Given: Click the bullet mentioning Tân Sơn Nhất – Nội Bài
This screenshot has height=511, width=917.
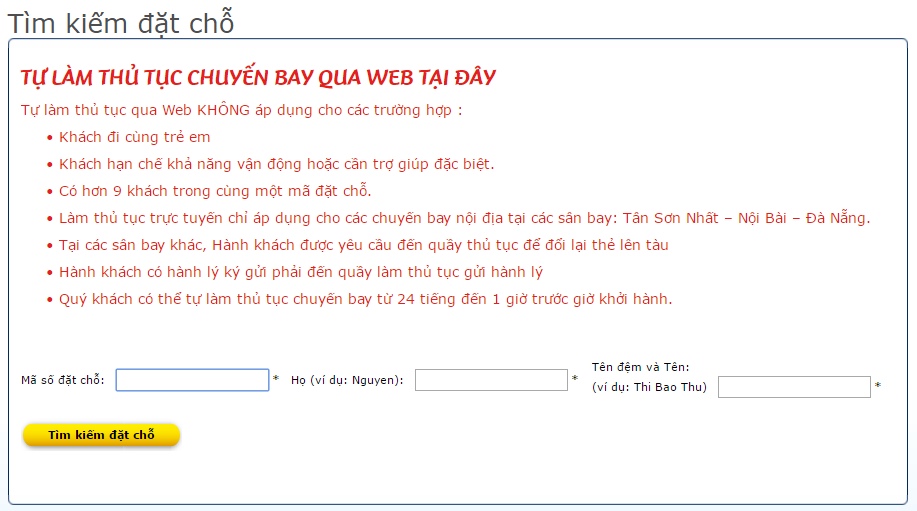Looking at the screenshot, I should pos(464,218).
